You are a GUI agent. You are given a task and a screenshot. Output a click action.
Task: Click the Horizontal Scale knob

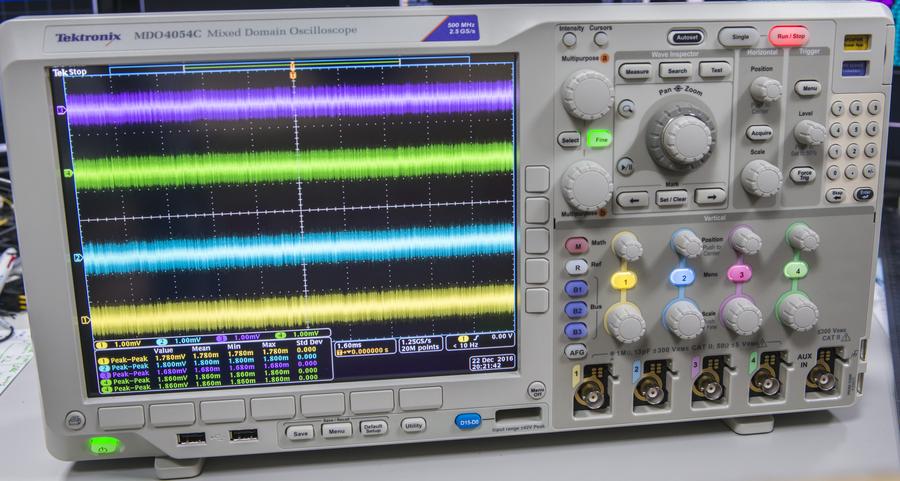pos(761,178)
